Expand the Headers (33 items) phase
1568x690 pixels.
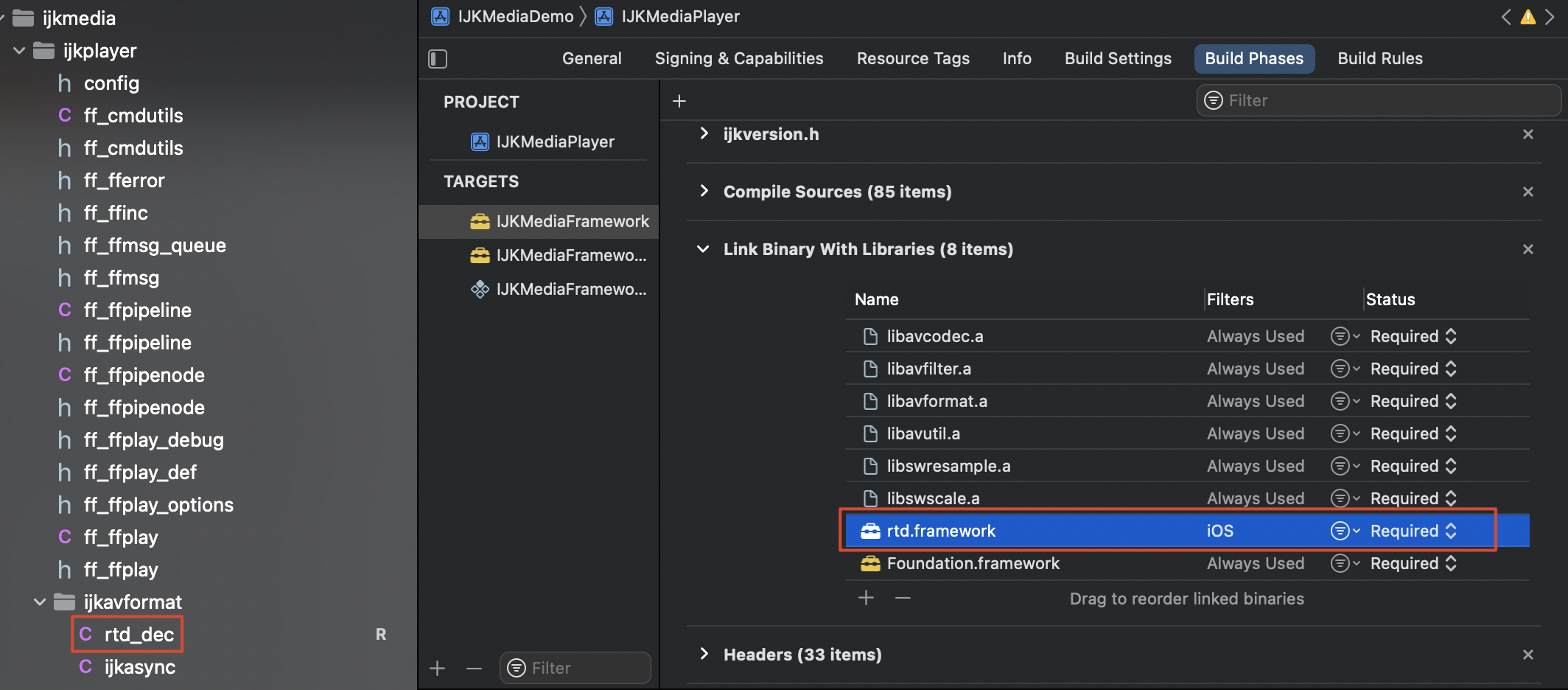[704, 654]
